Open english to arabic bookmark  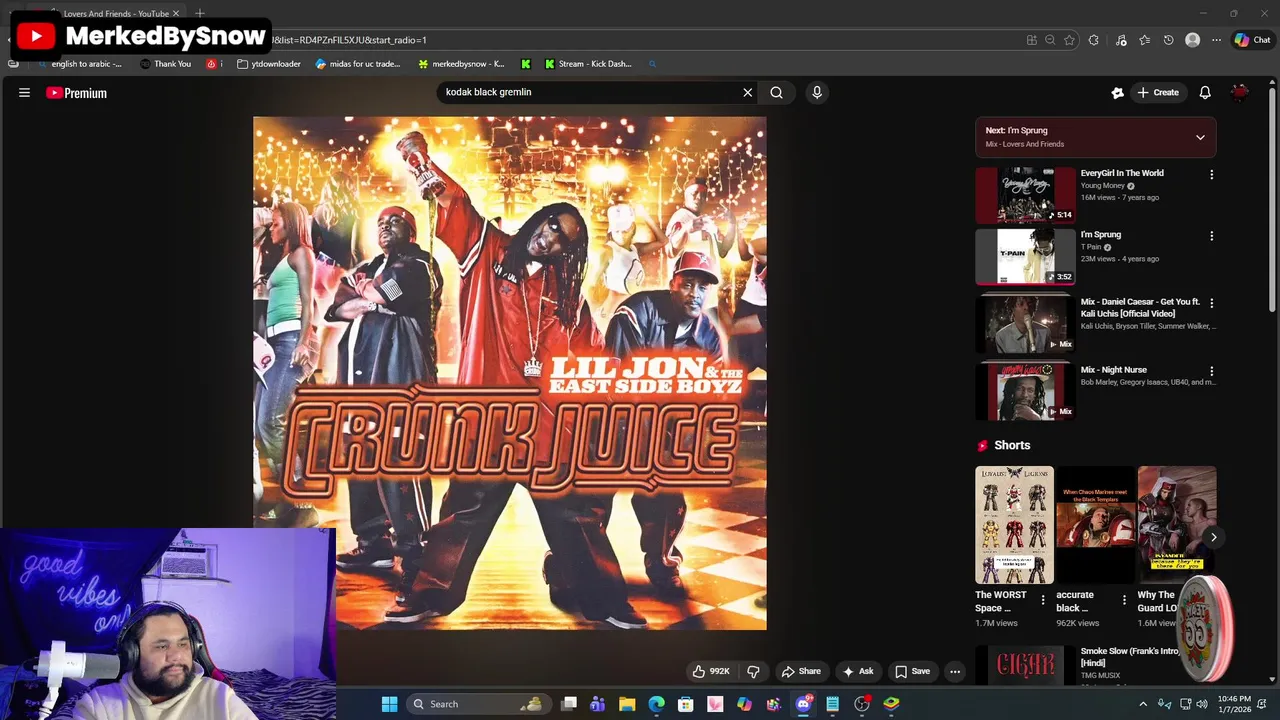point(80,63)
